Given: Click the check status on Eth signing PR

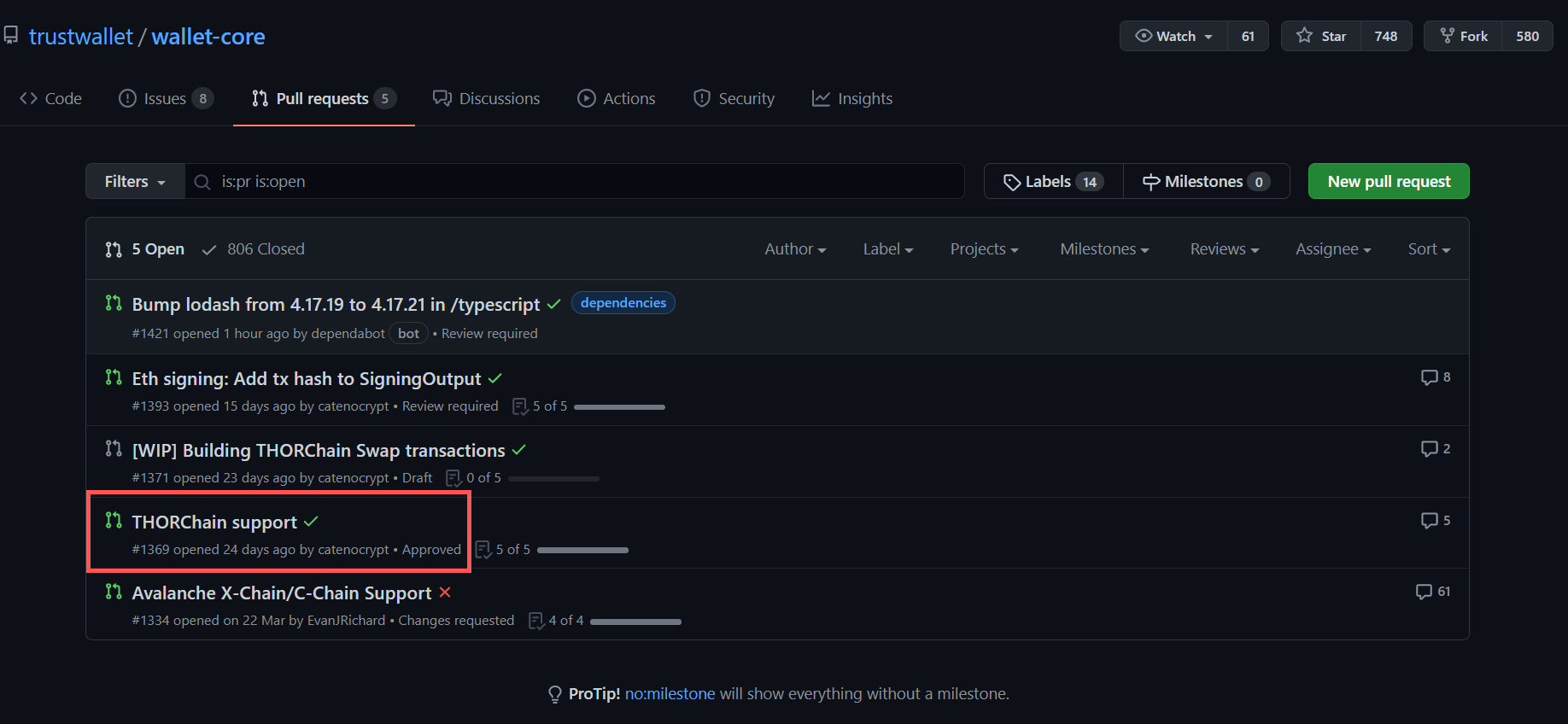Looking at the screenshot, I should pos(495,378).
